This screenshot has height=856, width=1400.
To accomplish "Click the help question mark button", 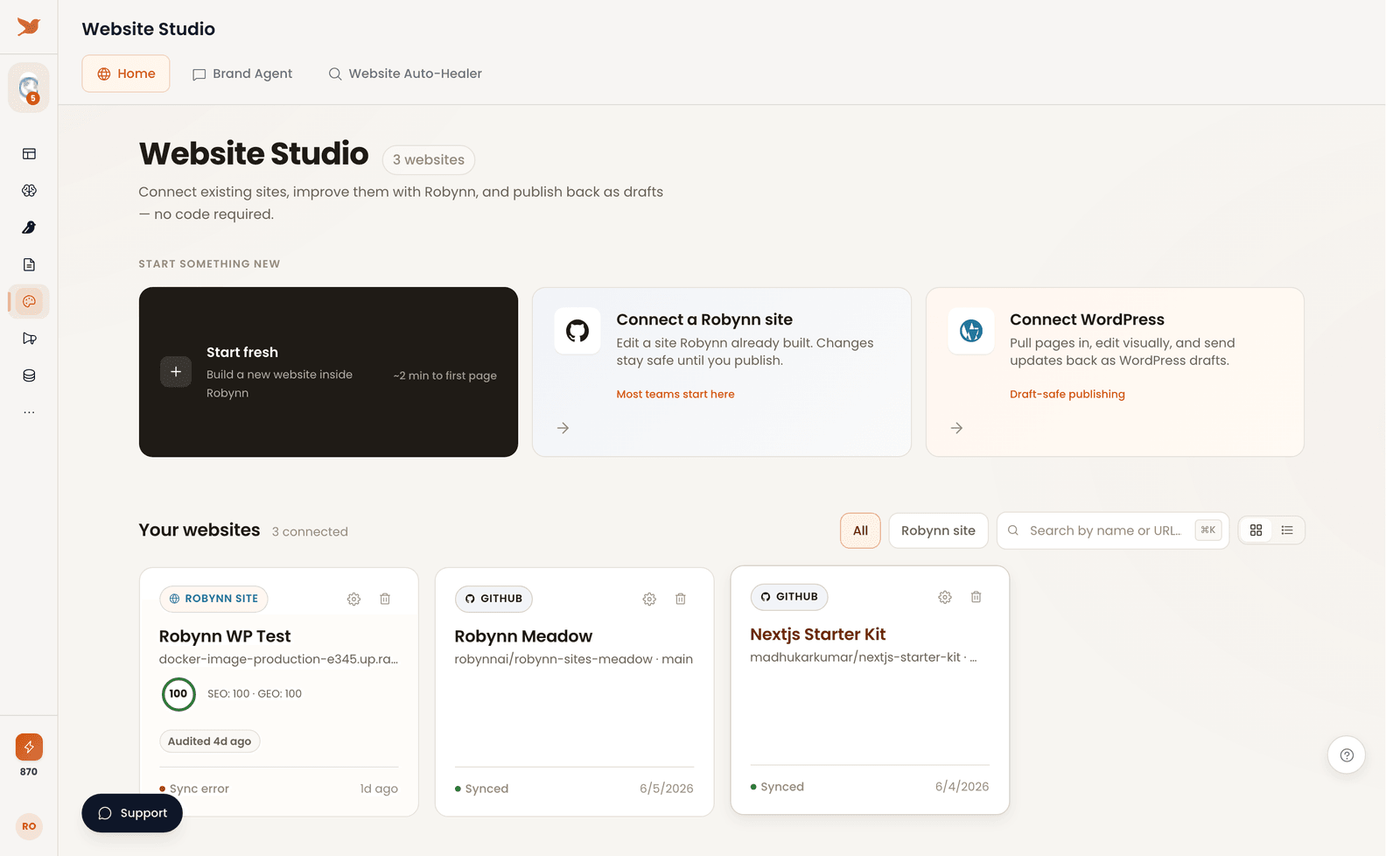I will 1347,755.
